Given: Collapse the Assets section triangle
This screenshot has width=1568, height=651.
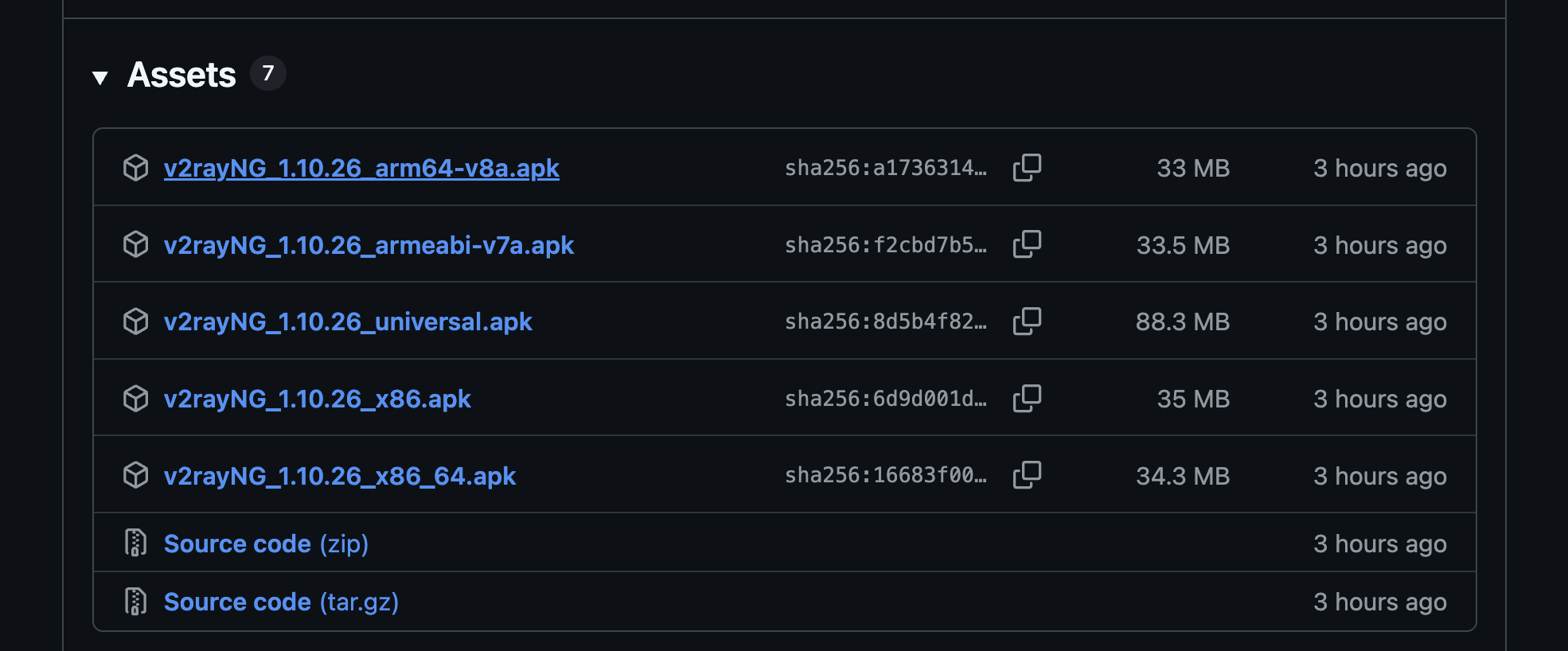Looking at the screenshot, I should click(x=100, y=77).
